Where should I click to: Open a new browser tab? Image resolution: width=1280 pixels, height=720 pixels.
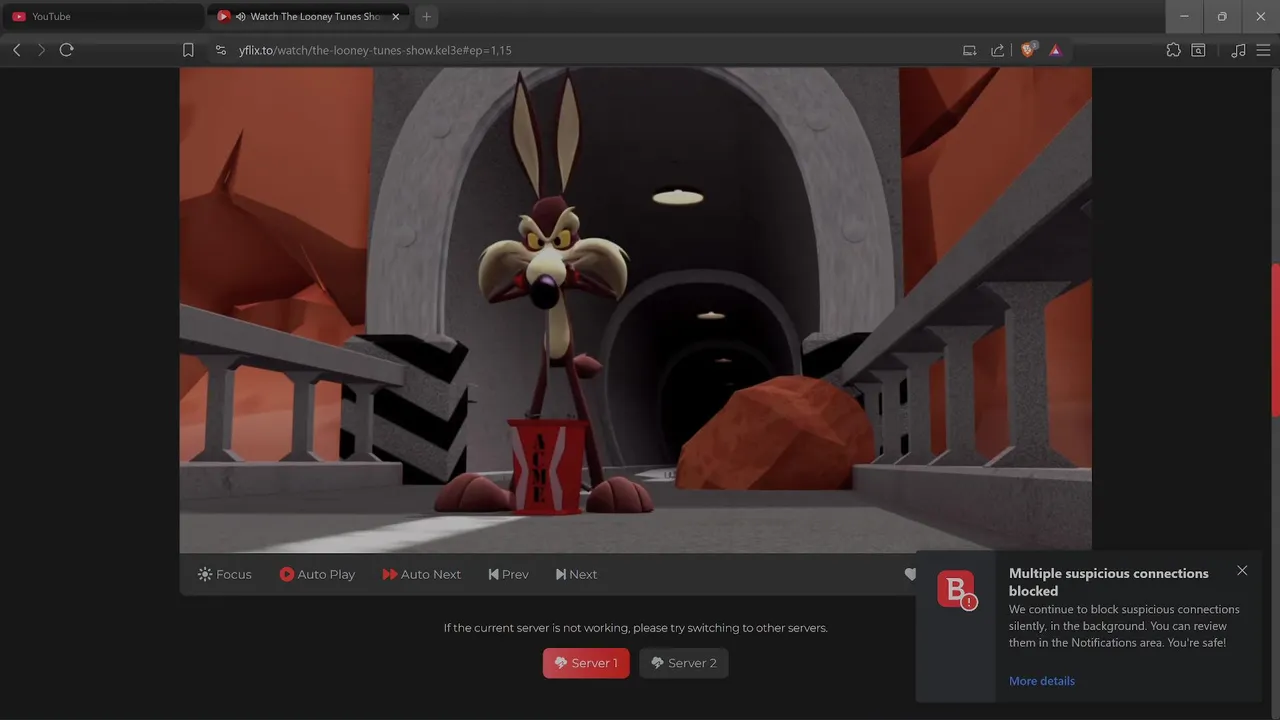pos(427,16)
